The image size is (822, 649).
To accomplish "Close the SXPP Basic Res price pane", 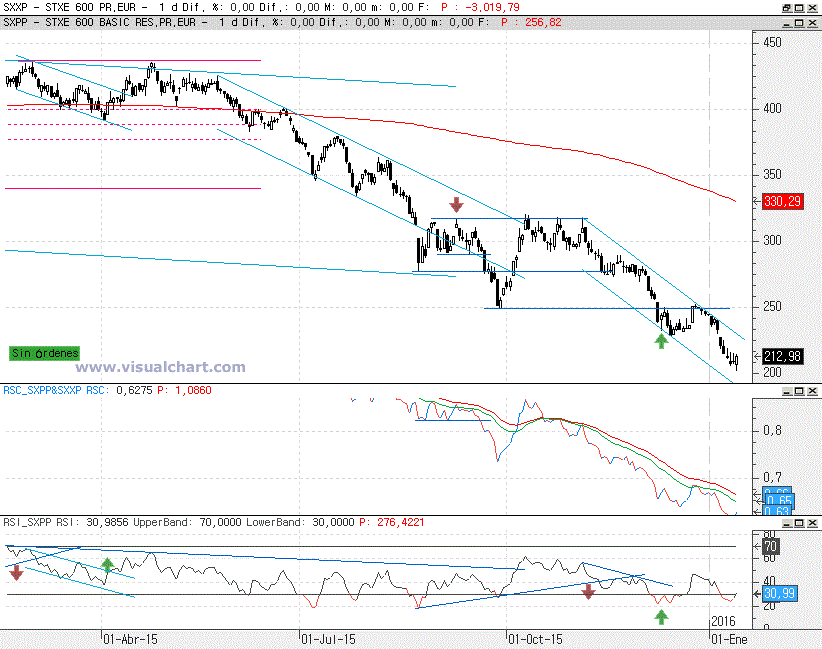I will pos(812,23).
